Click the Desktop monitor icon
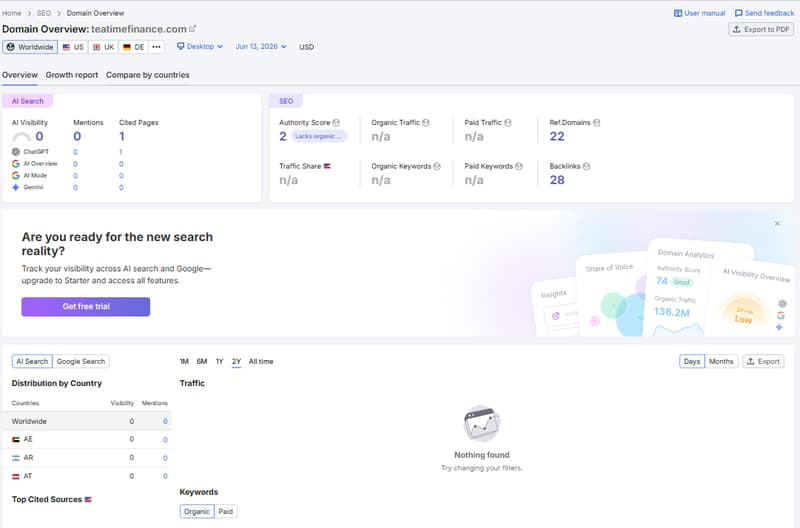 180,46
